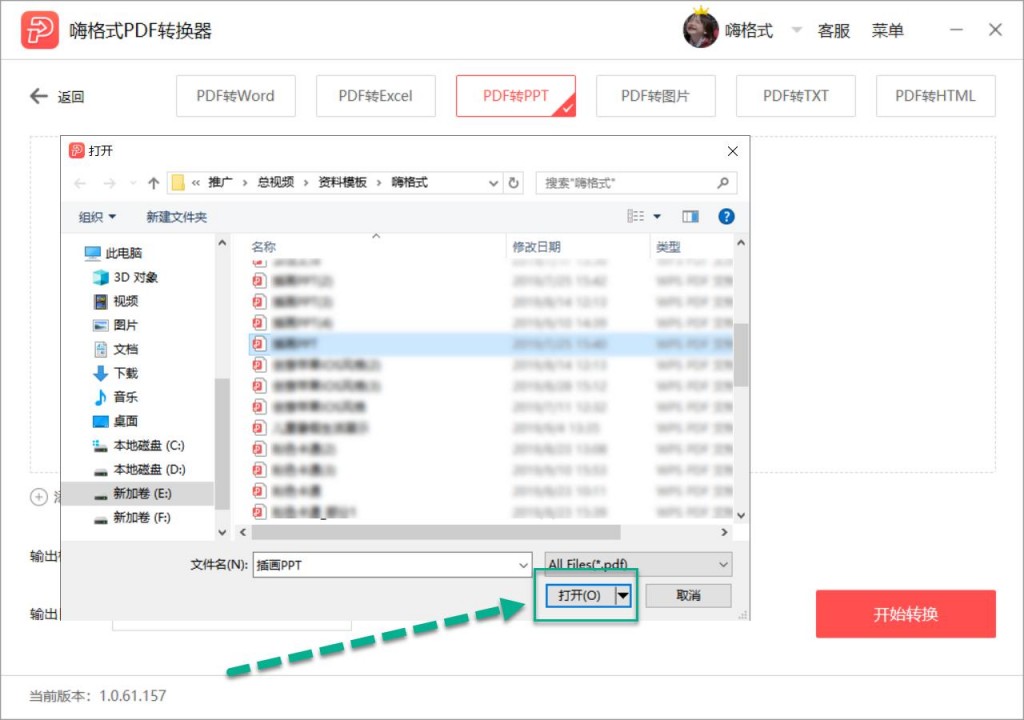Click the highlighted selected PDF file row

pos(490,343)
